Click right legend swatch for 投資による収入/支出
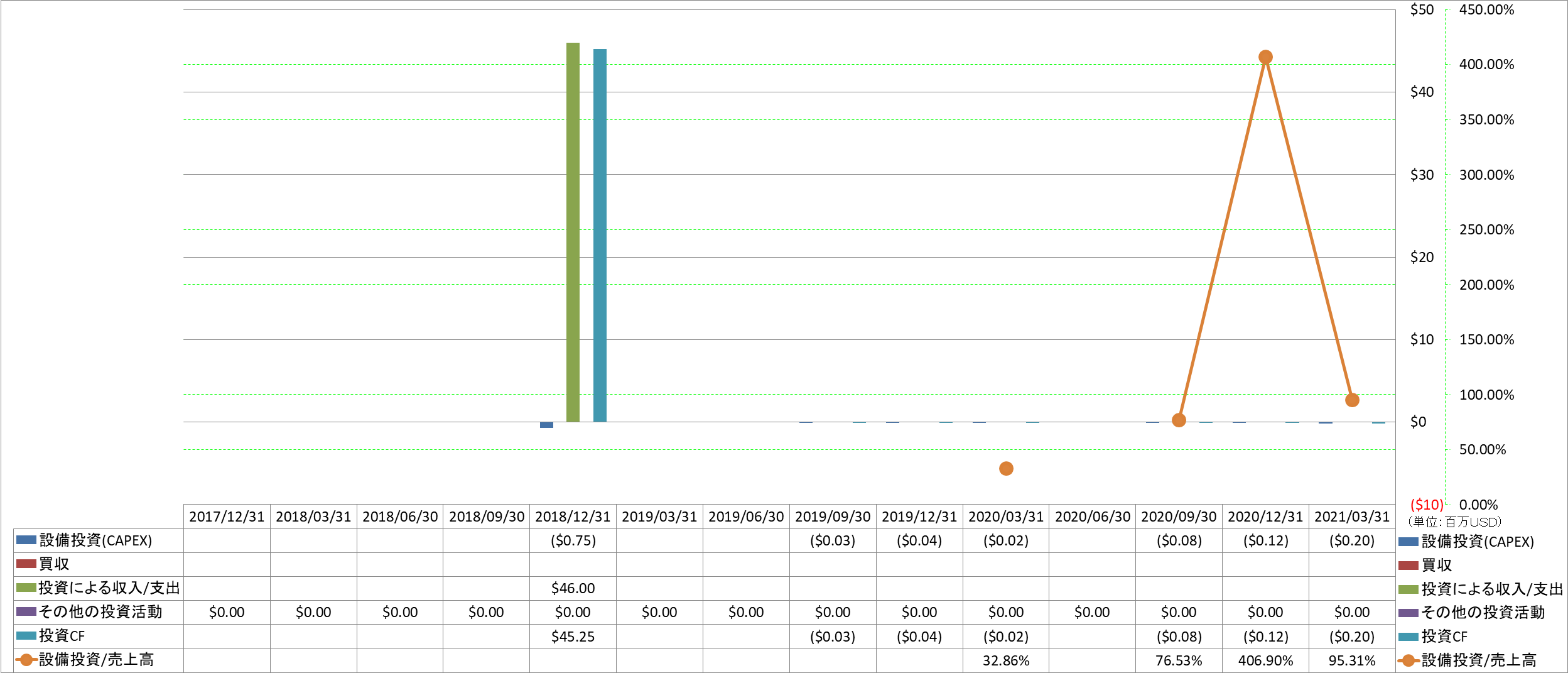1568x673 pixels. [1408, 589]
